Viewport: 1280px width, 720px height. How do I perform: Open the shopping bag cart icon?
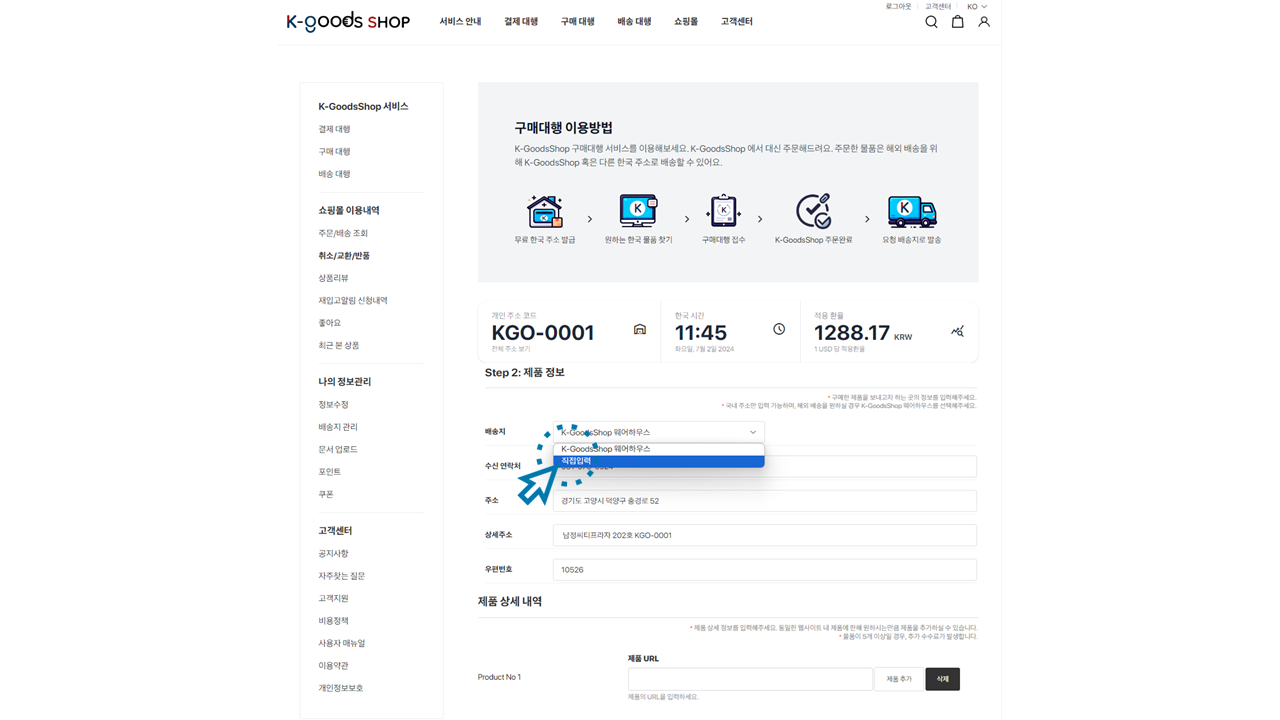pos(957,22)
